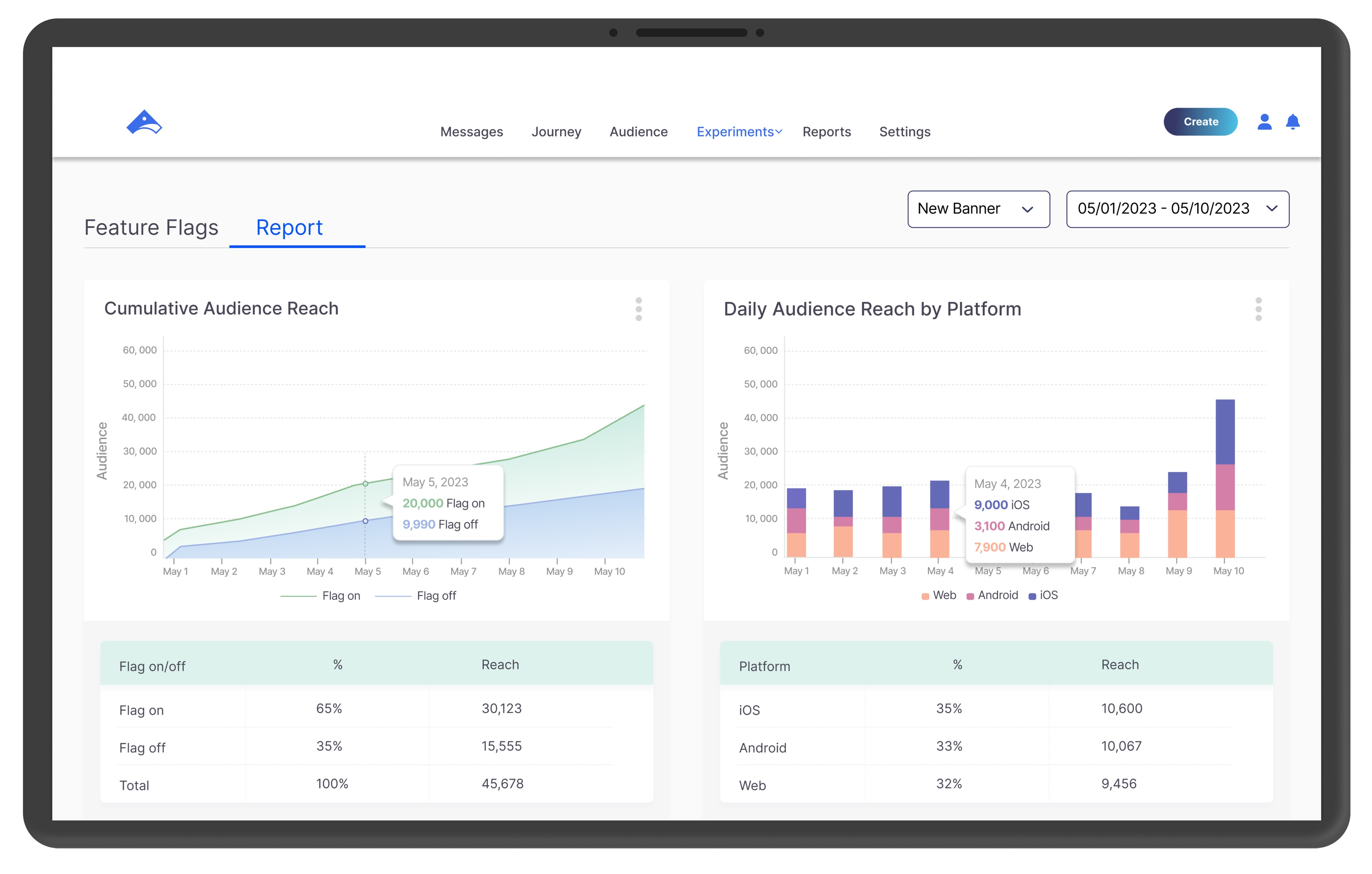Viewport: 1372px width, 874px height.
Task: Expand the Experiments nav menu
Action: (x=739, y=132)
